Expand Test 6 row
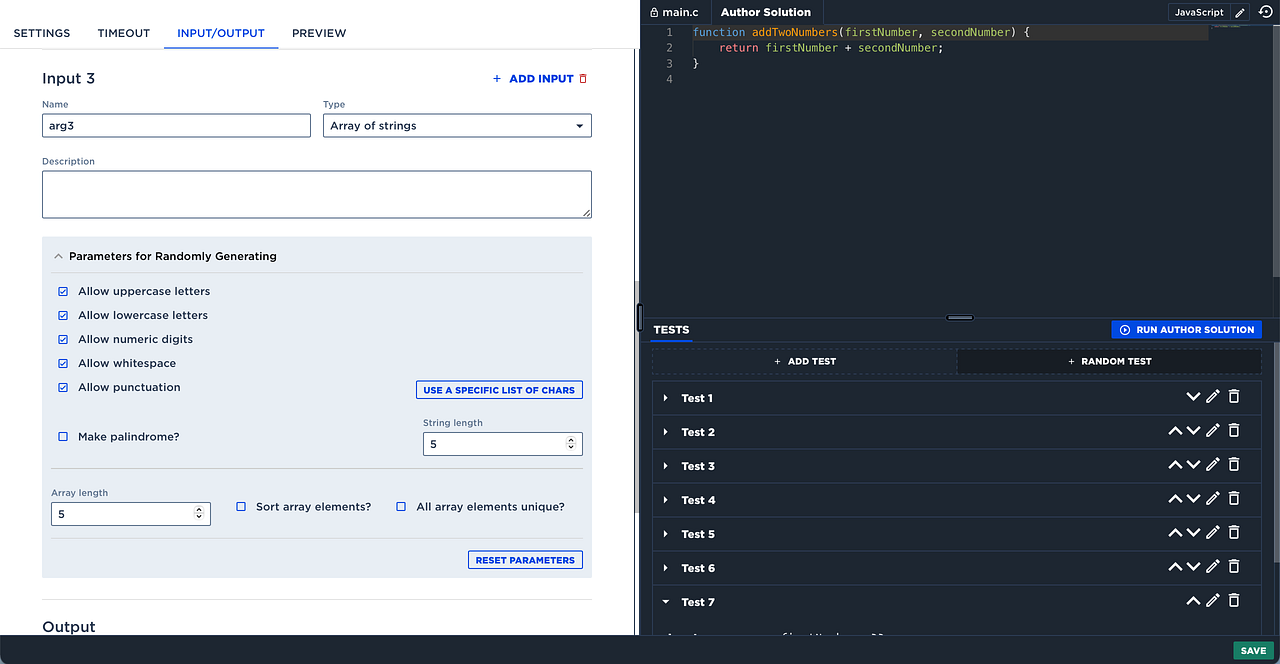Screen dimensions: 1280x664 point(665,568)
